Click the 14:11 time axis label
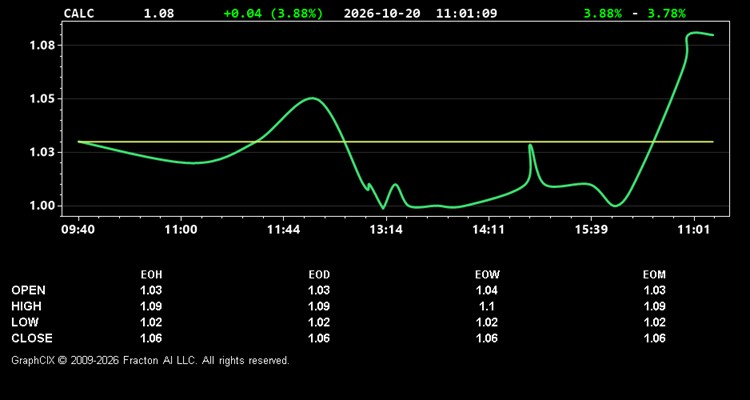The width and height of the screenshot is (750, 400). [x=488, y=230]
